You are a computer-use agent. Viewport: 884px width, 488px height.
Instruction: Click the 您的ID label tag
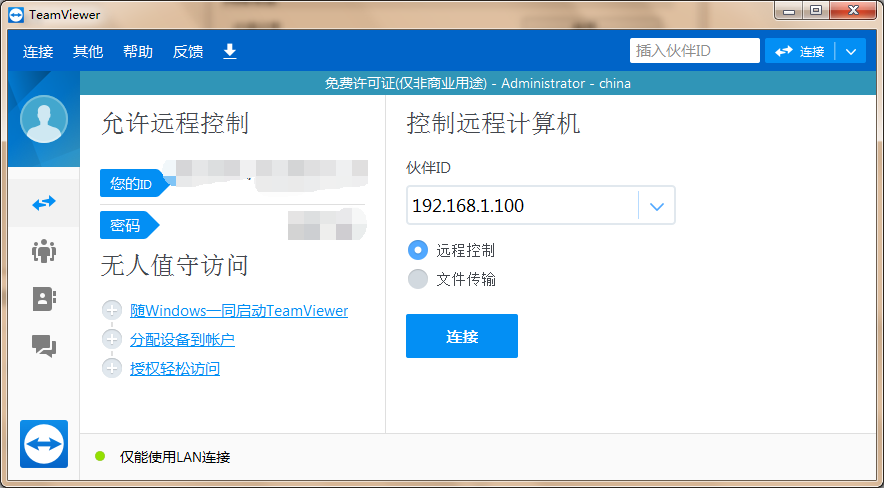coord(134,183)
